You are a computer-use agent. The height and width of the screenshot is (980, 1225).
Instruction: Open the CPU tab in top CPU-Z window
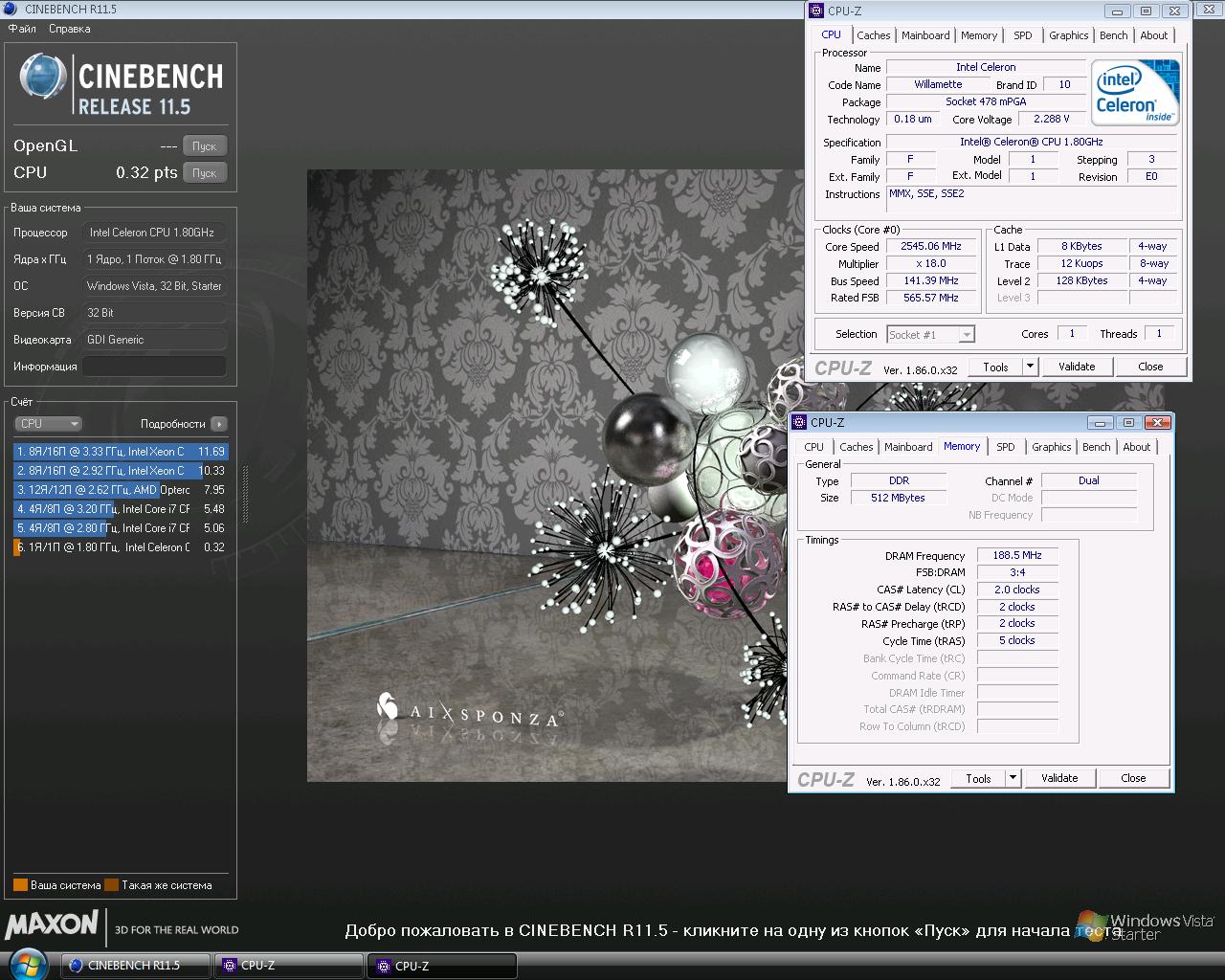point(832,34)
